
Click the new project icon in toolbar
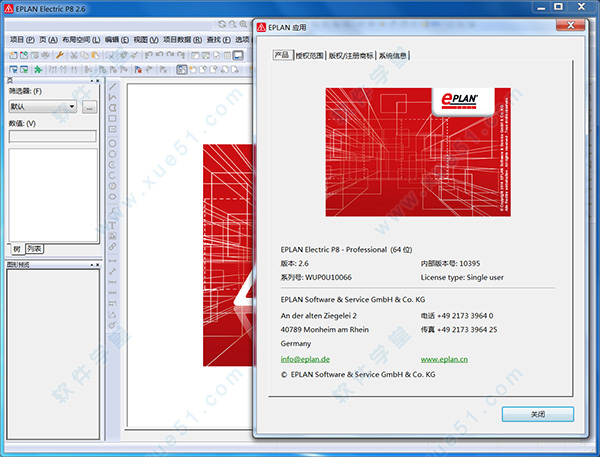11,55
